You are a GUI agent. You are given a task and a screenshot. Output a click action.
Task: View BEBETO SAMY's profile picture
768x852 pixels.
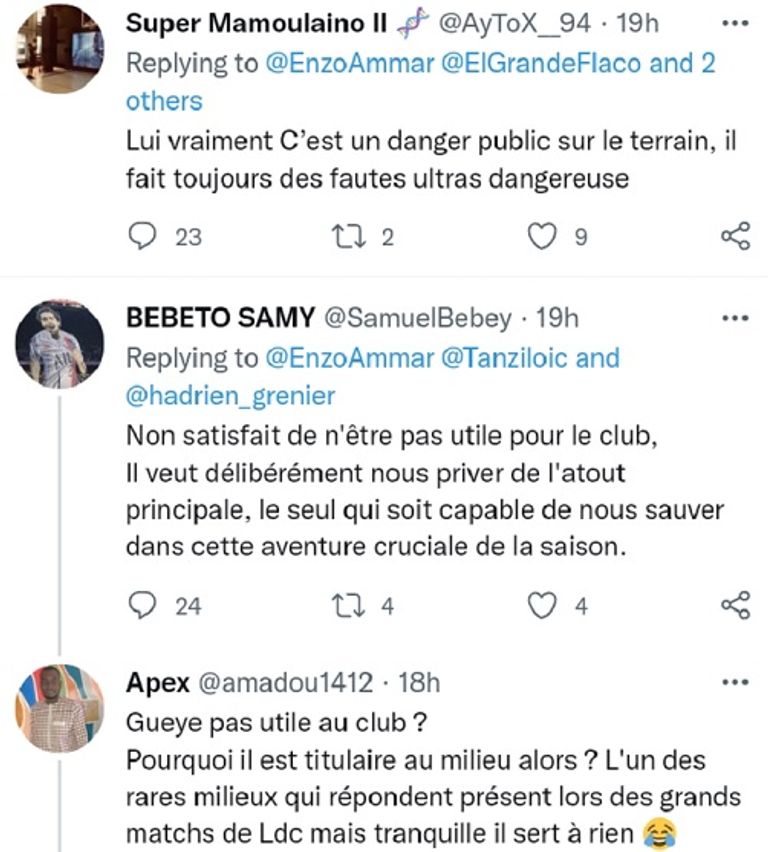click(60, 344)
